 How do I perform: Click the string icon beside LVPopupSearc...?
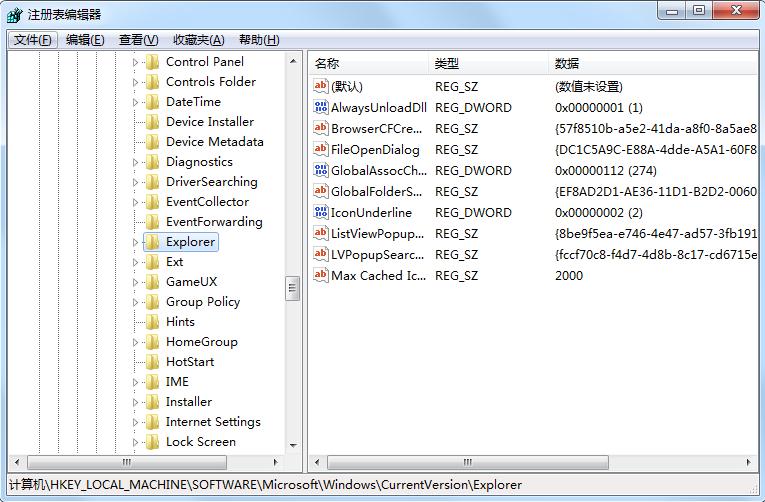(x=321, y=254)
